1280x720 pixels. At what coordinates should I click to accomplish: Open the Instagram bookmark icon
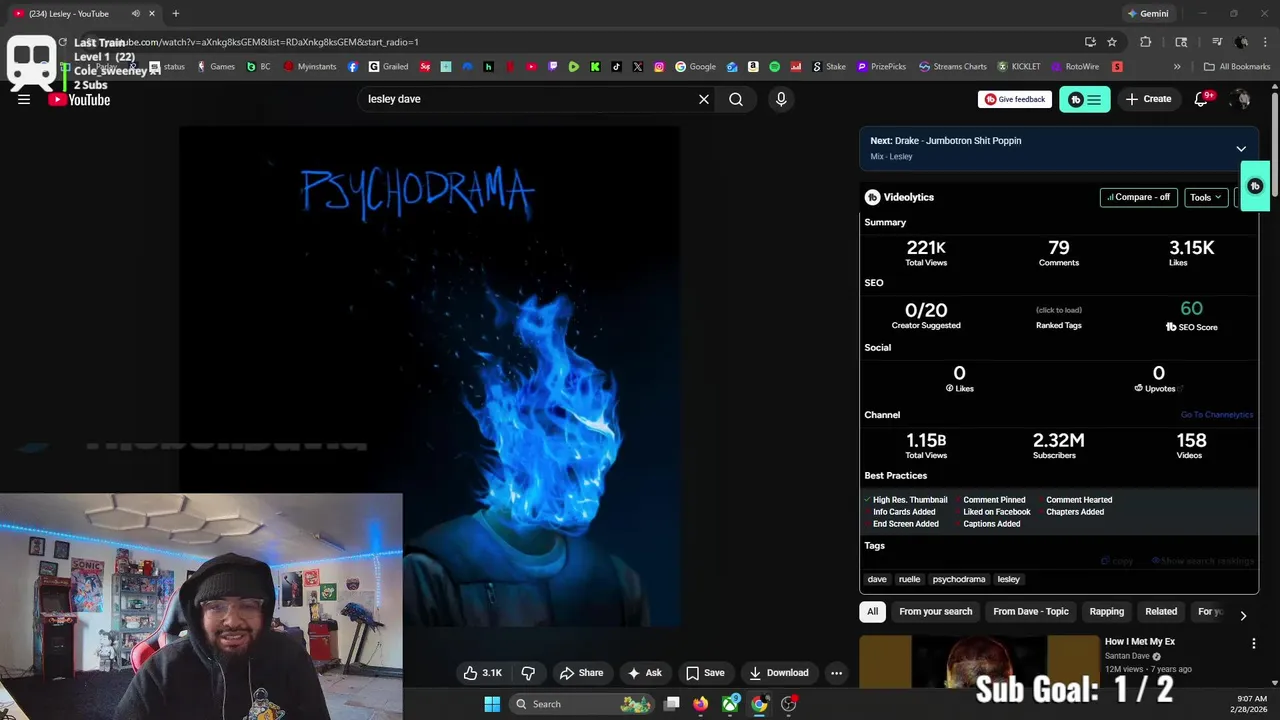click(659, 67)
